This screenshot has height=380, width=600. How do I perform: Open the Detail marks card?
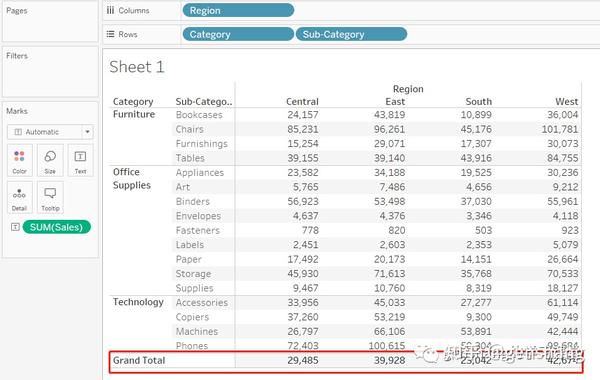[20, 197]
